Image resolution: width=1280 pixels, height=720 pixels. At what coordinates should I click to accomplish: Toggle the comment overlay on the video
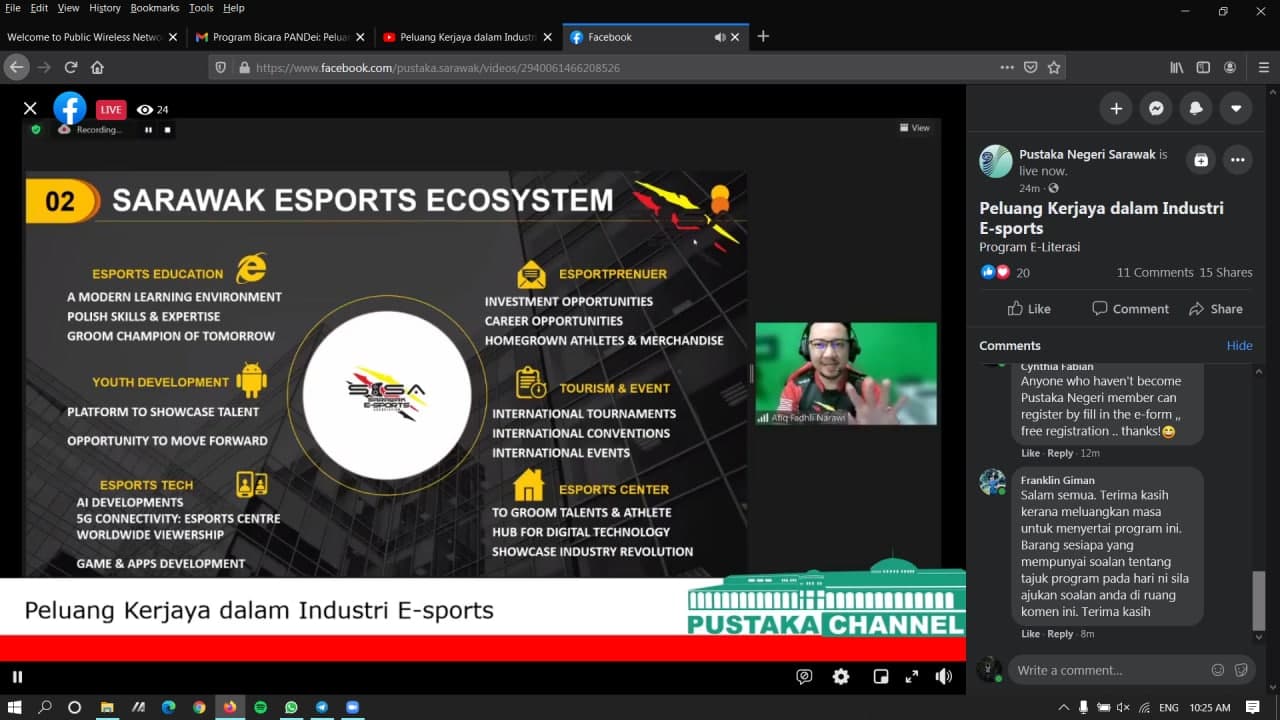(804, 677)
